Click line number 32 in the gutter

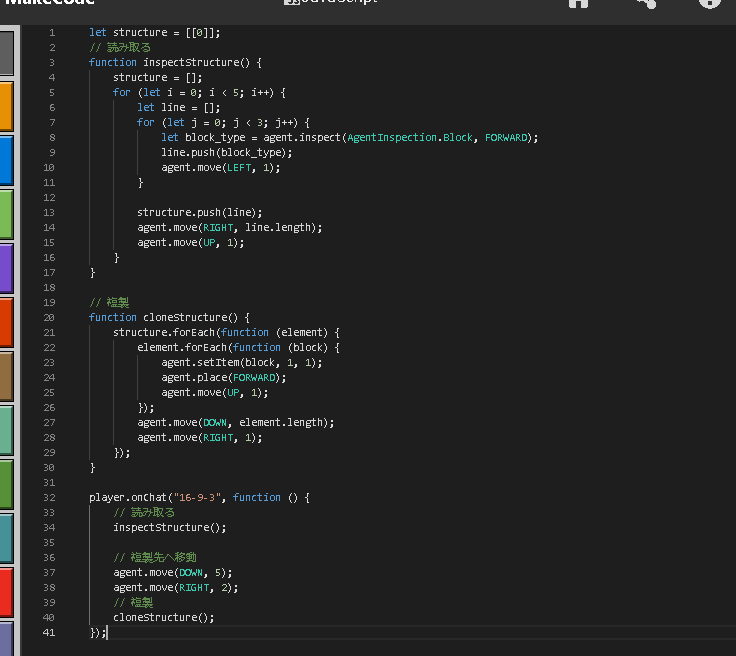(49, 497)
